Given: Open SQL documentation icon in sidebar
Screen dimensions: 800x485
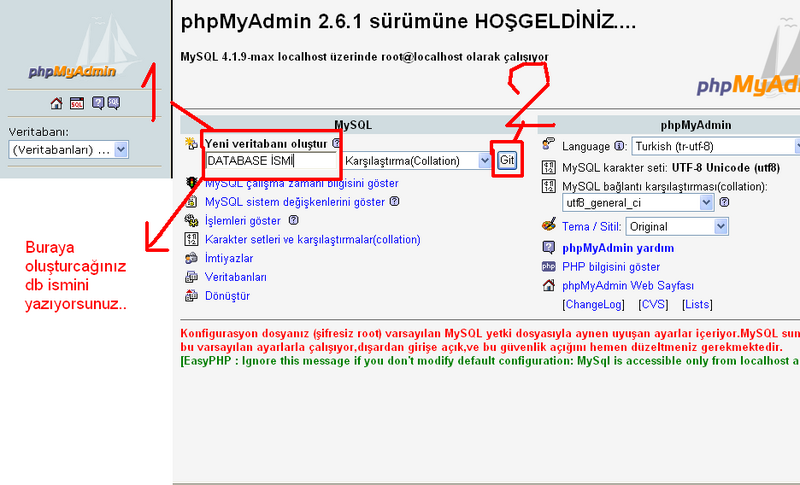Looking at the screenshot, I should pyautogui.click(x=114, y=103).
